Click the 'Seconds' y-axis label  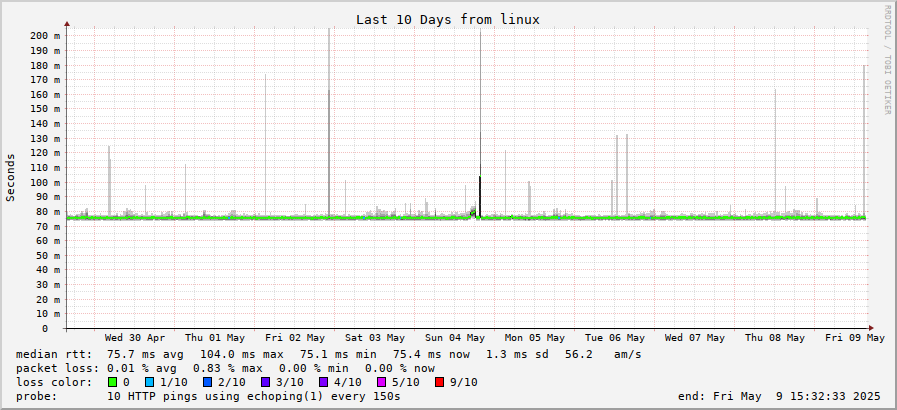click(x=10, y=177)
